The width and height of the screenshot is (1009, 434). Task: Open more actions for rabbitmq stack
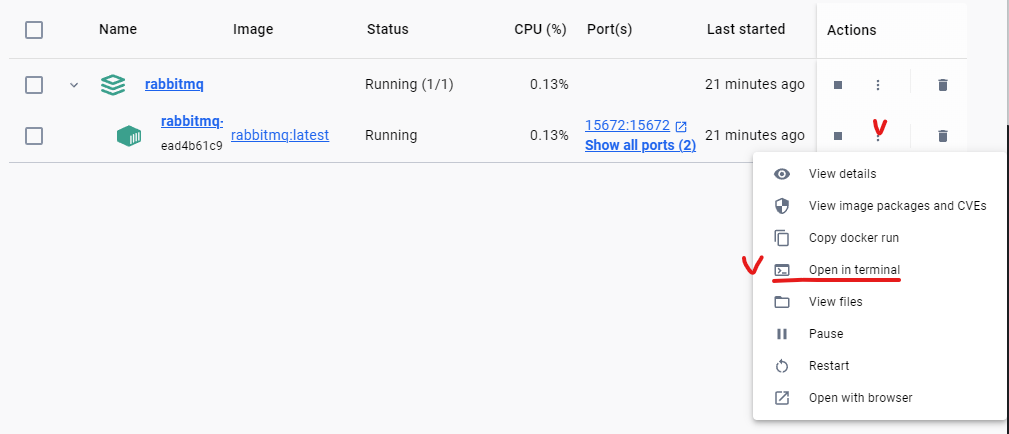(878, 85)
